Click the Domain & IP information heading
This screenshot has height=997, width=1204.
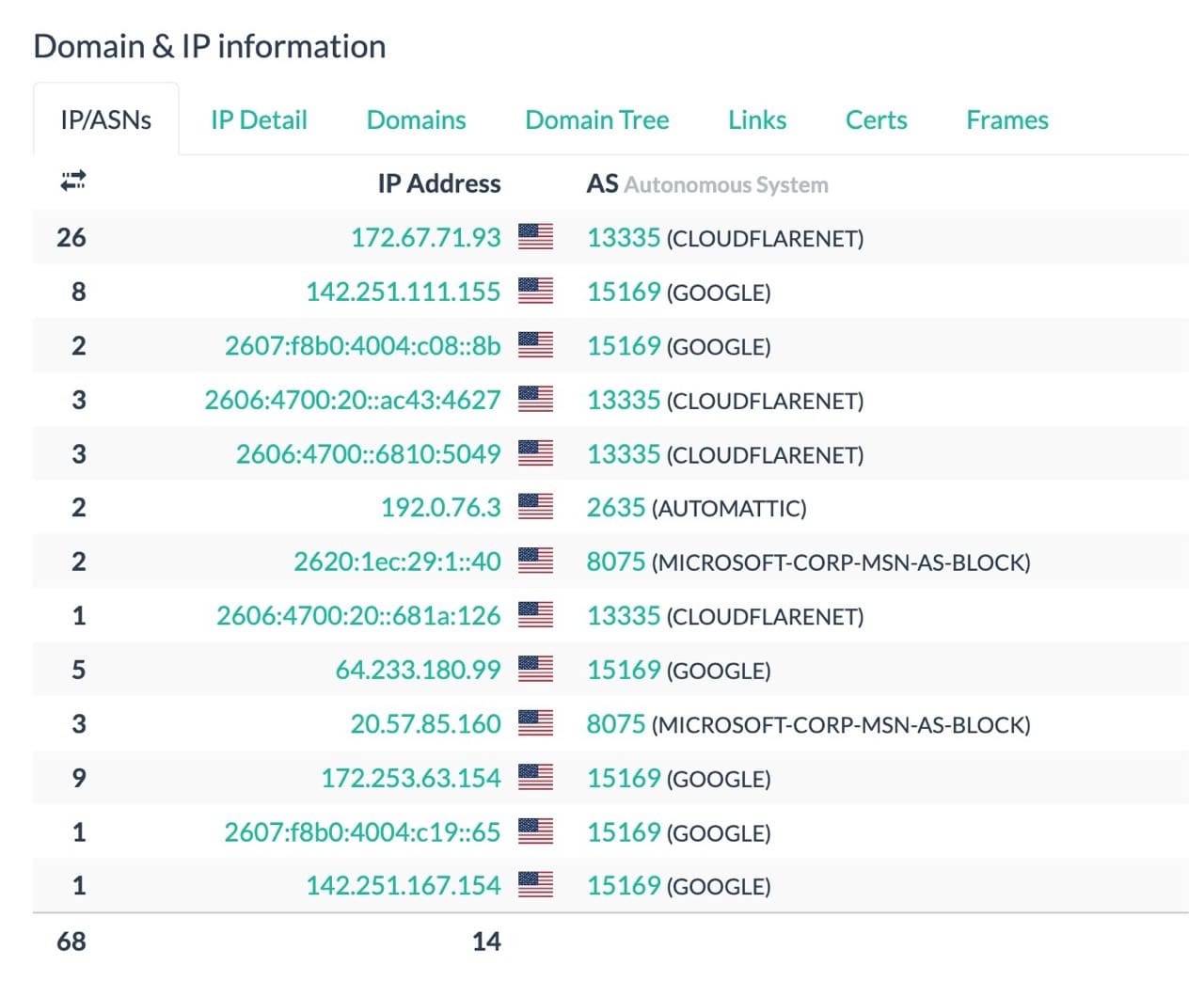(x=210, y=46)
